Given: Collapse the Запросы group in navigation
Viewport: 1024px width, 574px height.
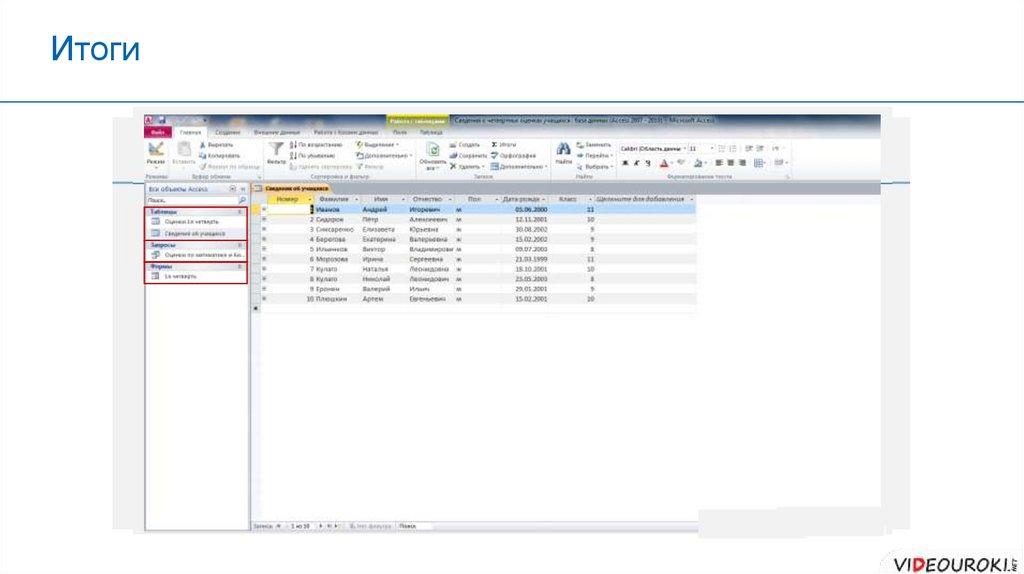Looking at the screenshot, I should click(239, 245).
